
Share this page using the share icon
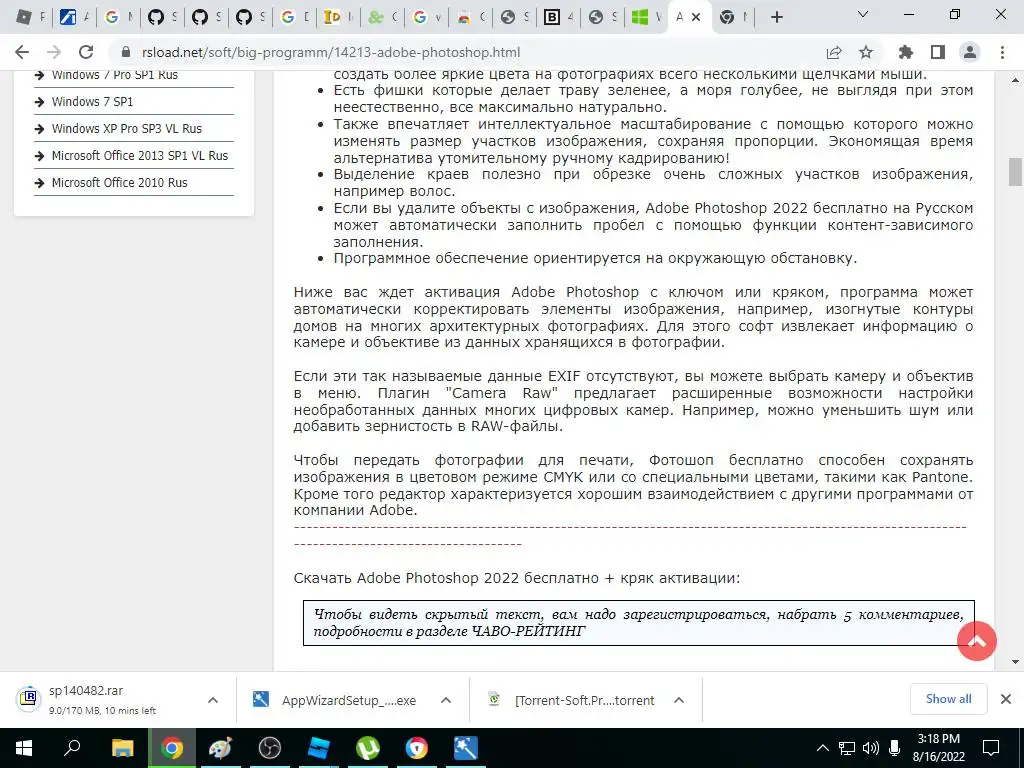tap(834, 52)
